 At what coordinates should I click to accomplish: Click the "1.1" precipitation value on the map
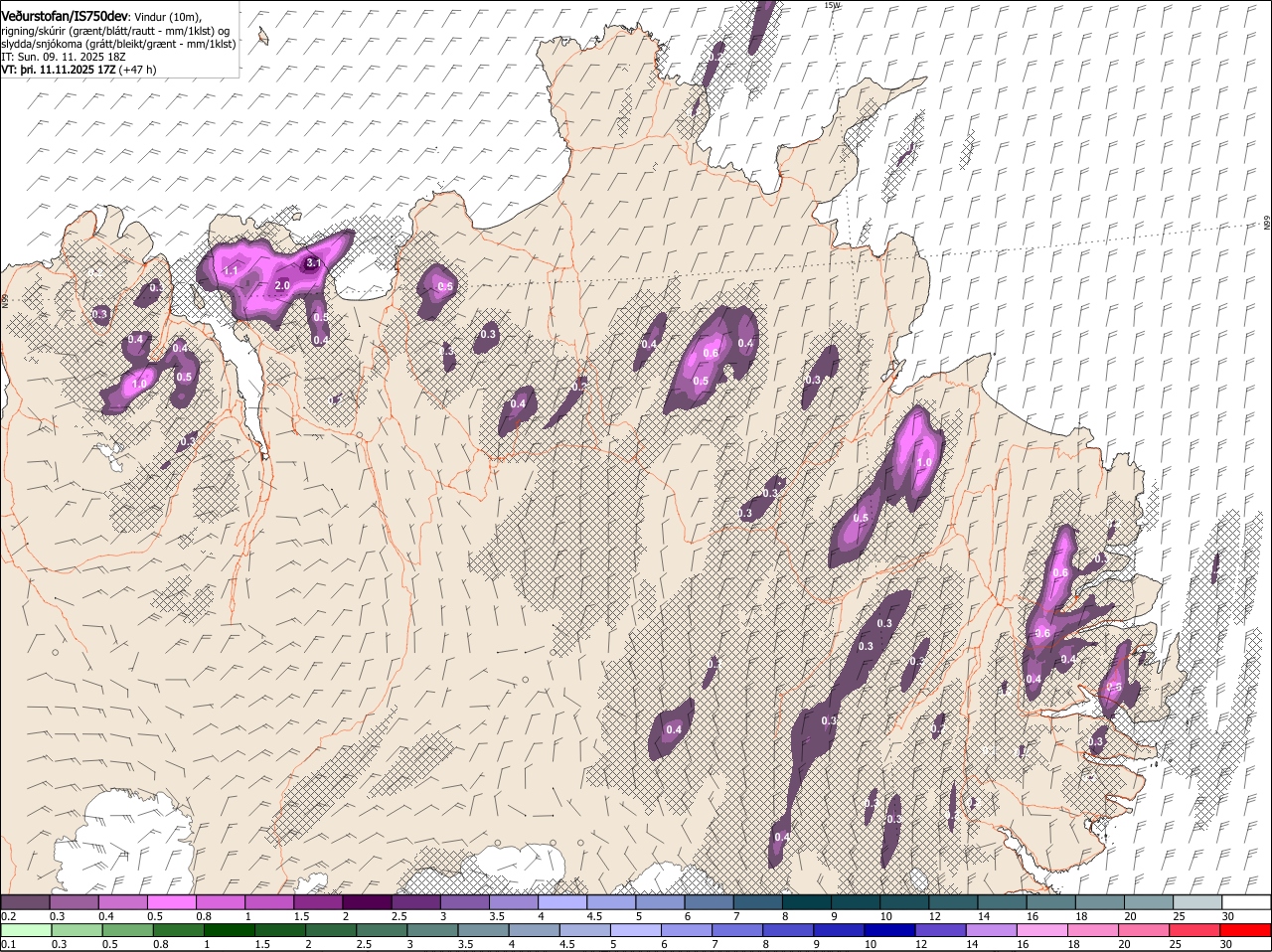tap(230, 270)
